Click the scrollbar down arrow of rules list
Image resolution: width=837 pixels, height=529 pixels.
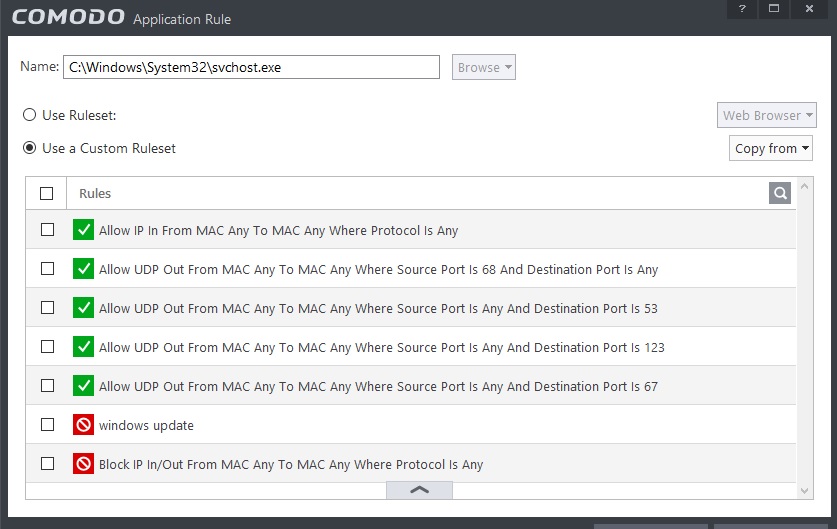(x=804, y=491)
